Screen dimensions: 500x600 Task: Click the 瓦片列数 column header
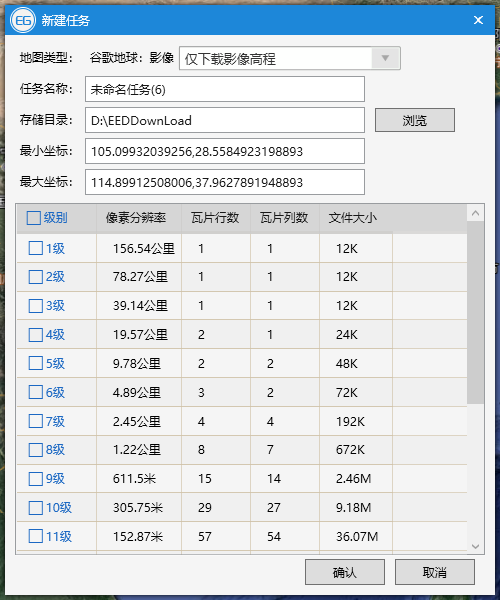point(285,218)
